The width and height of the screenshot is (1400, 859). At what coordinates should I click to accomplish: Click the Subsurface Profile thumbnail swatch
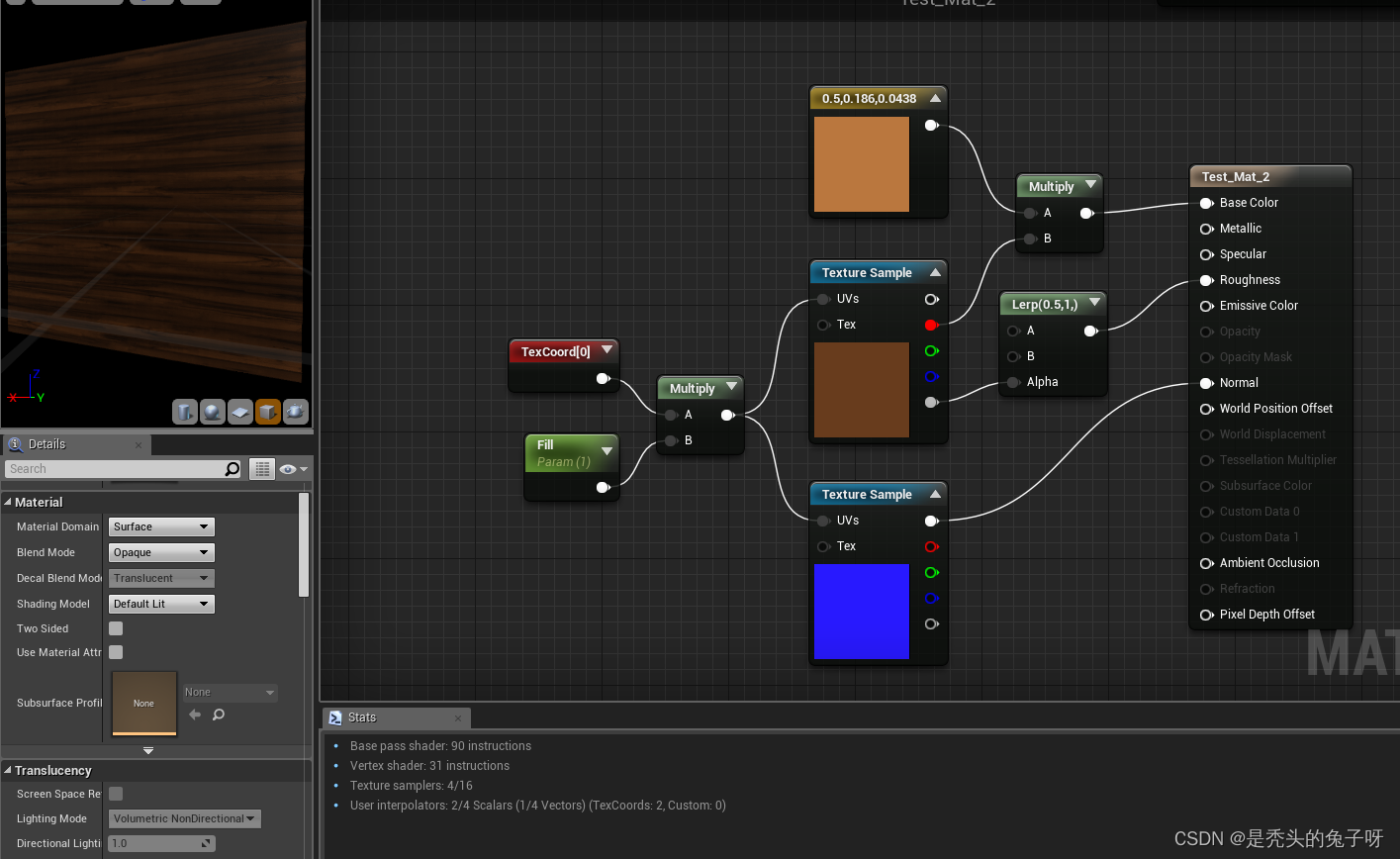[143, 704]
